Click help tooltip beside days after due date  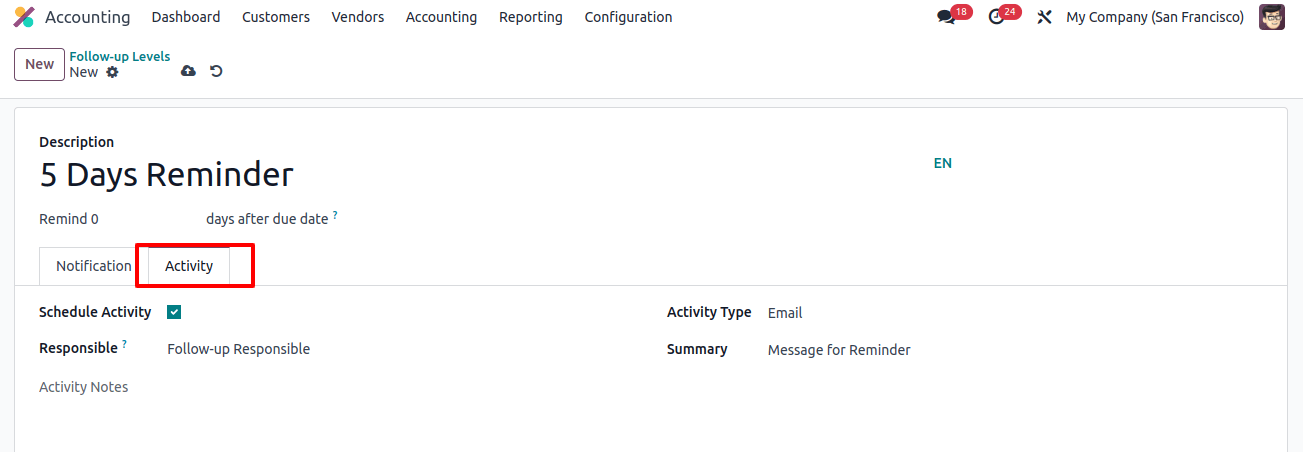[335, 215]
